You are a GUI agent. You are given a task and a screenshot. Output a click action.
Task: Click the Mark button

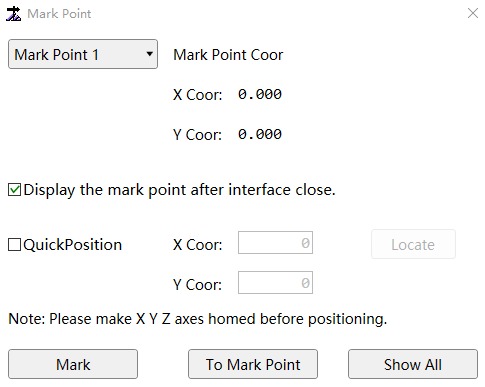point(73,364)
